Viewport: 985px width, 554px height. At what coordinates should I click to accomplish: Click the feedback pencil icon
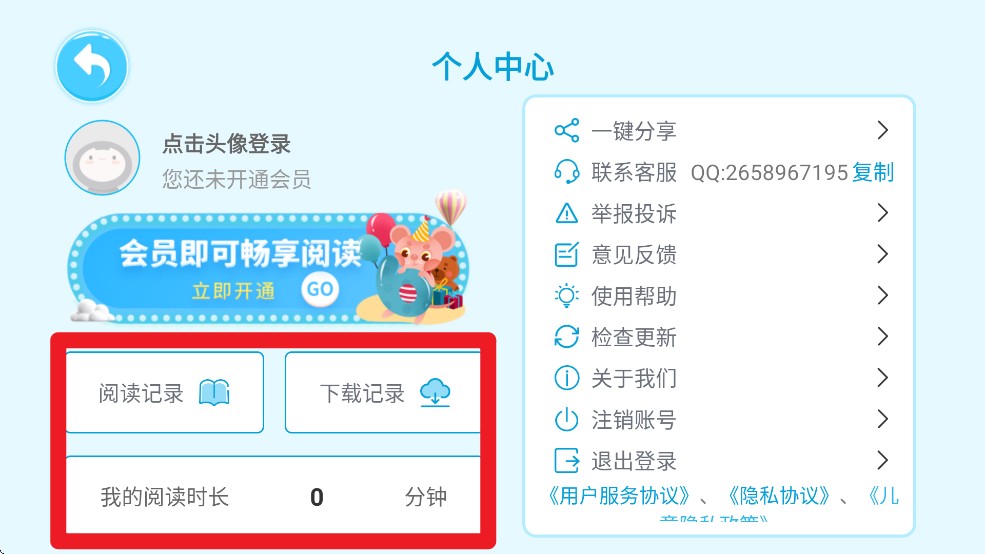(567, 254)
